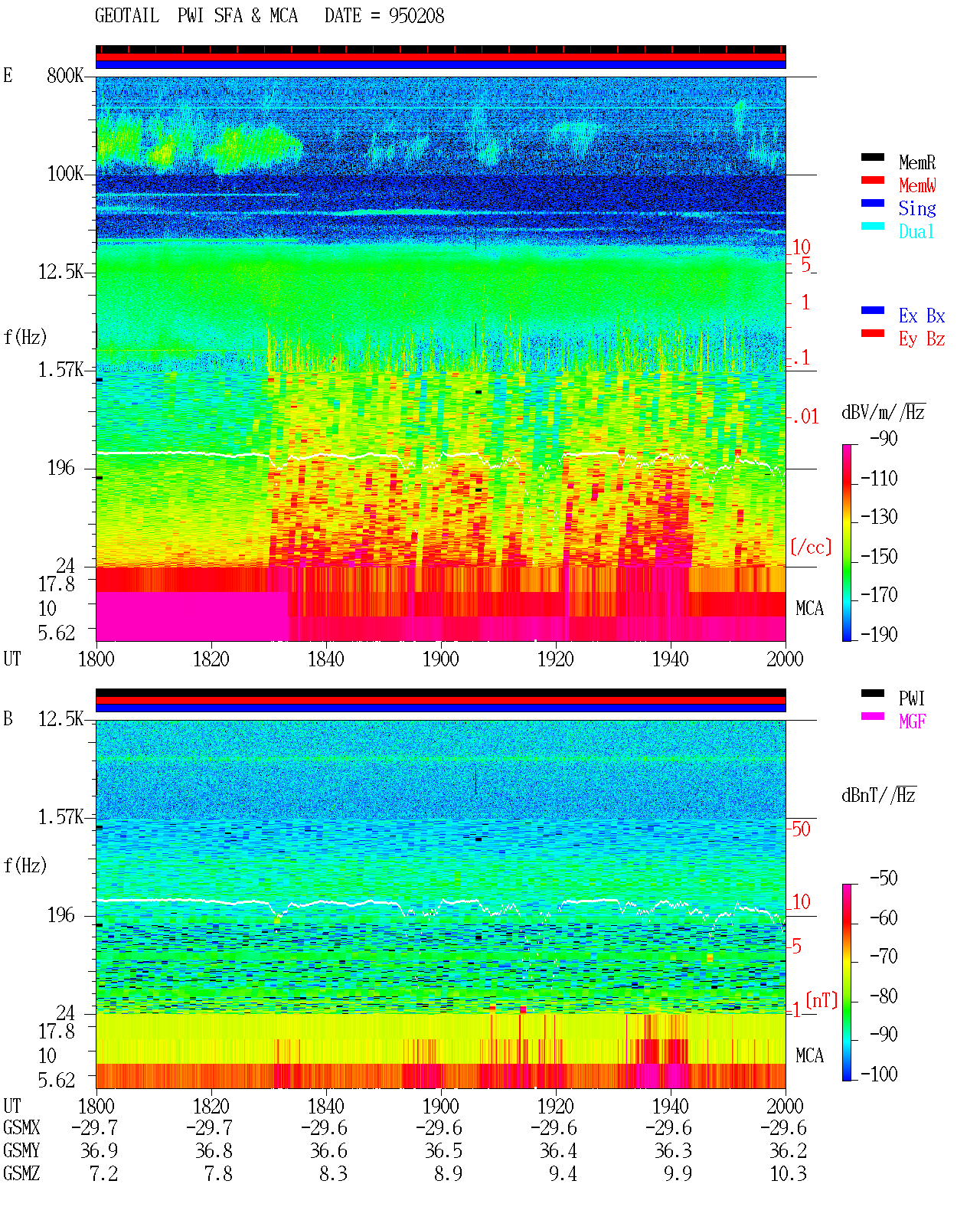
Task: Select the Sing legend label
Action: click(917, 208)
